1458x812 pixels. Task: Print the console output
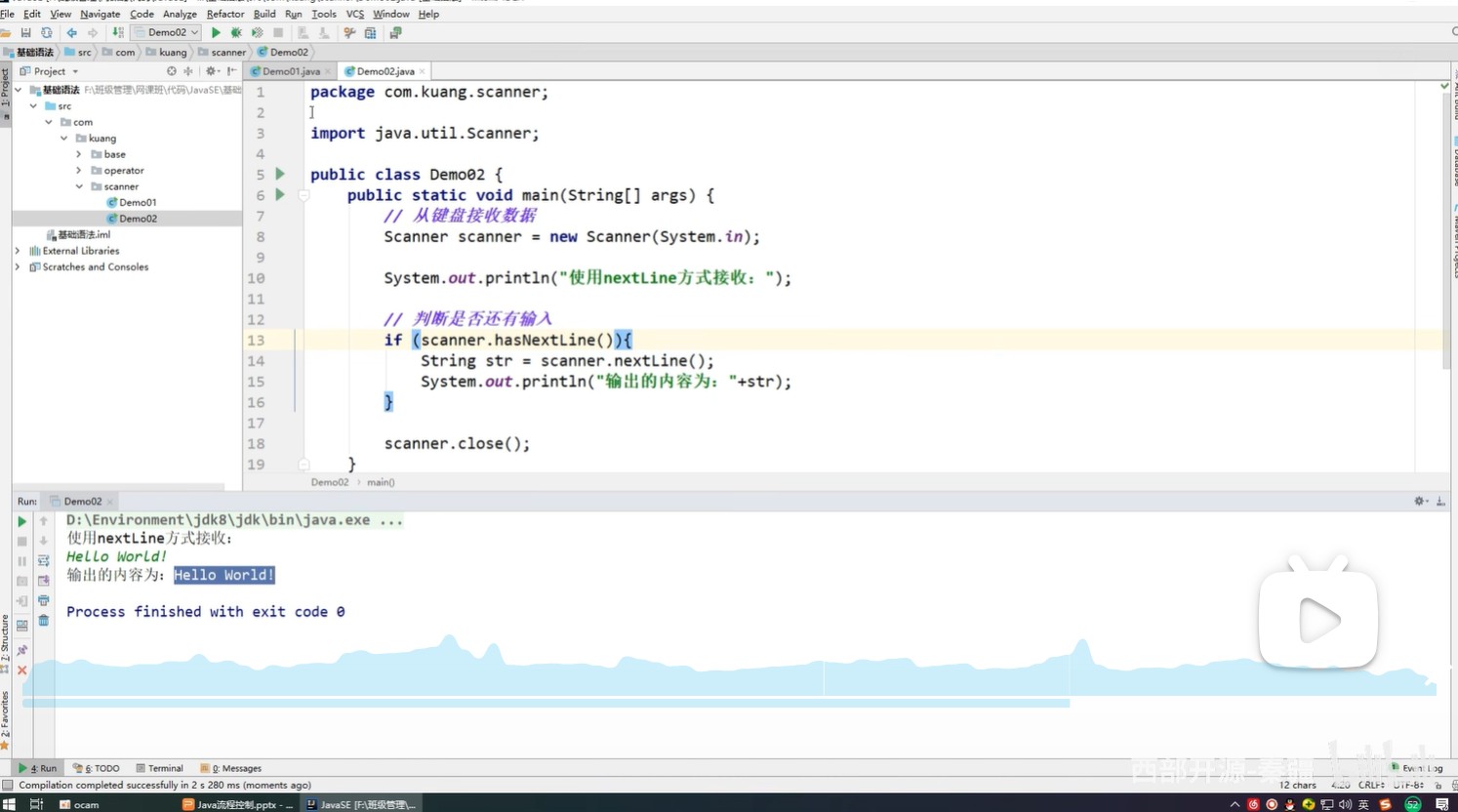pos(43,600)
